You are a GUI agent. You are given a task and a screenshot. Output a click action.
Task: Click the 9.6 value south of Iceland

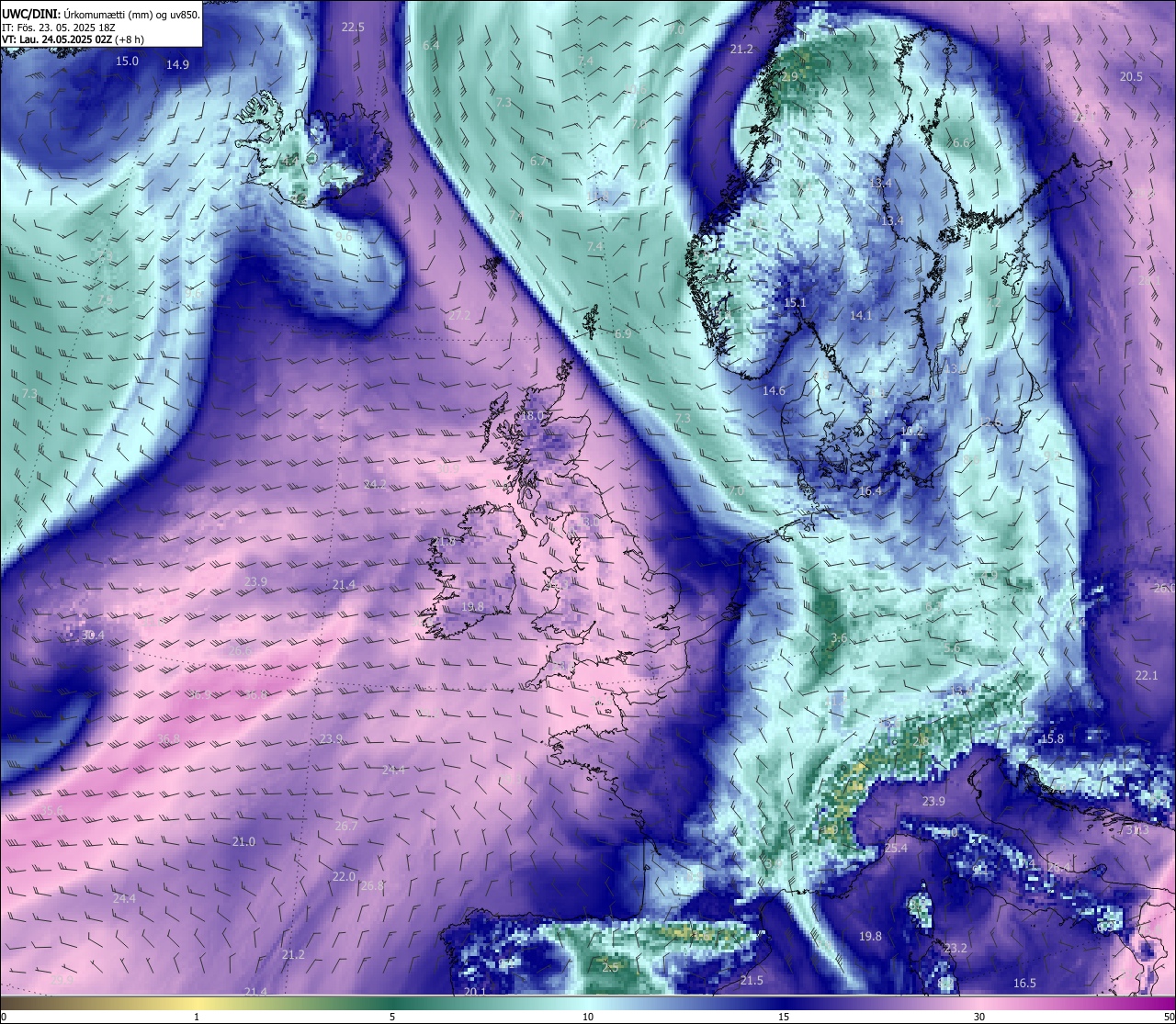click(x=344, y=237)
